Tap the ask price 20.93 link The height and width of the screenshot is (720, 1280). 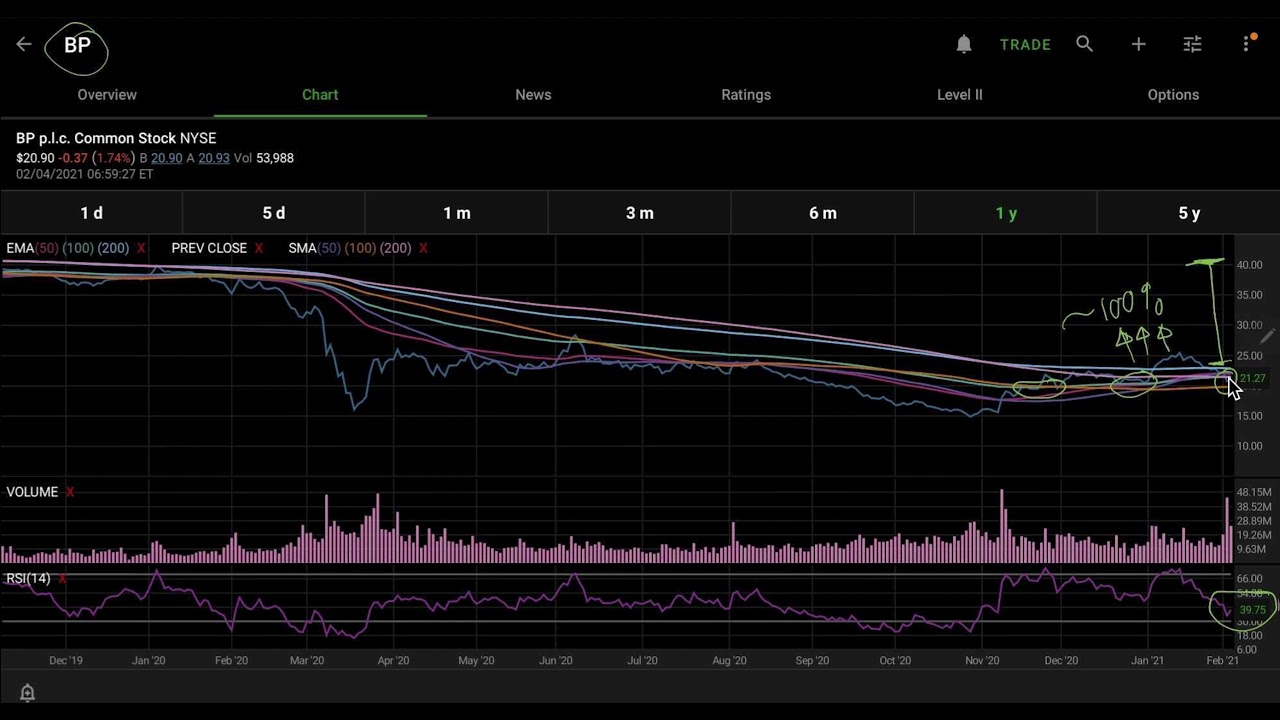pyautogui.click(x=214, y=158)
